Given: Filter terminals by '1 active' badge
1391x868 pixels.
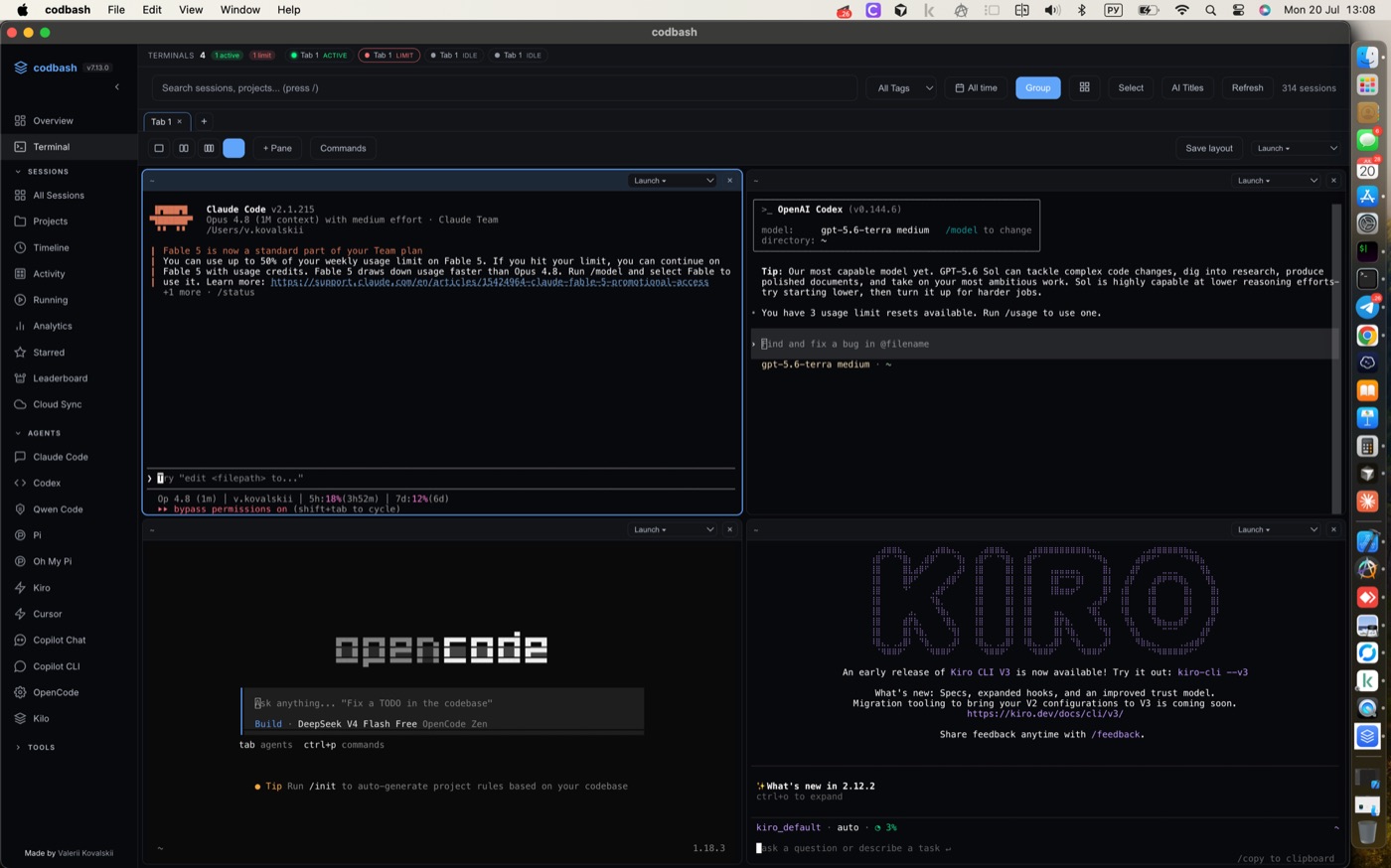Looking at the screenshot, I should click(228, 56).
